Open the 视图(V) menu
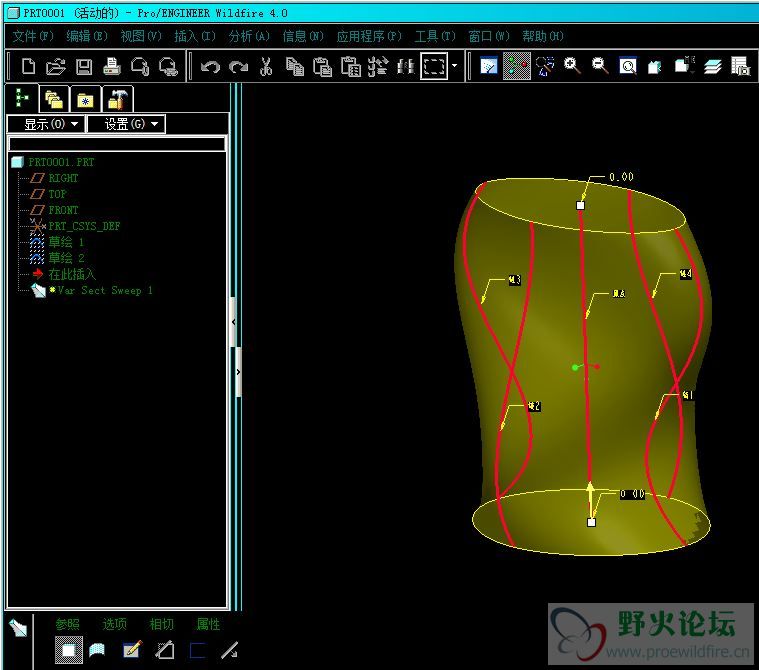The height and width of the screenshot is (670, 759). click(141, 36)
